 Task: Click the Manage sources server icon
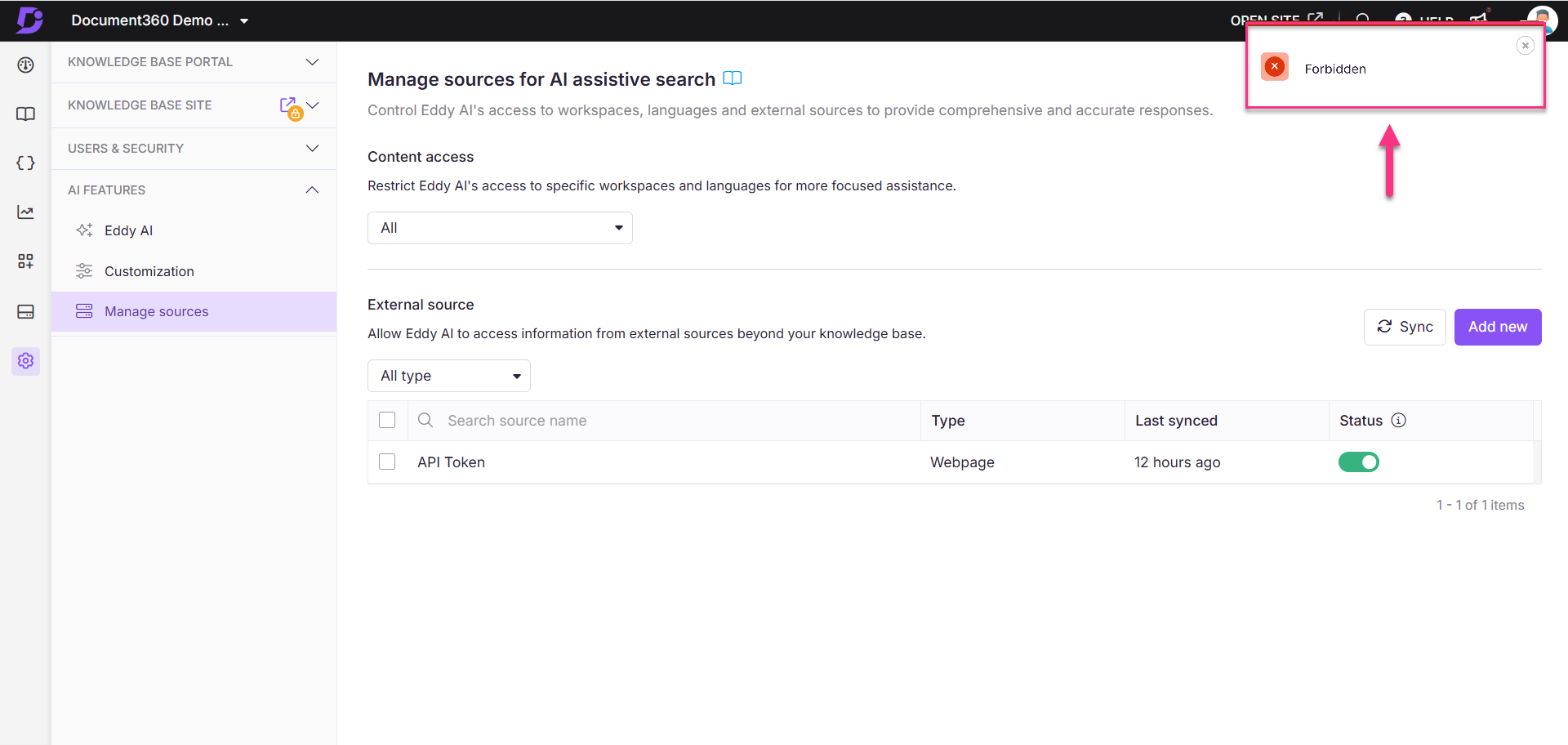click(84, 311)
